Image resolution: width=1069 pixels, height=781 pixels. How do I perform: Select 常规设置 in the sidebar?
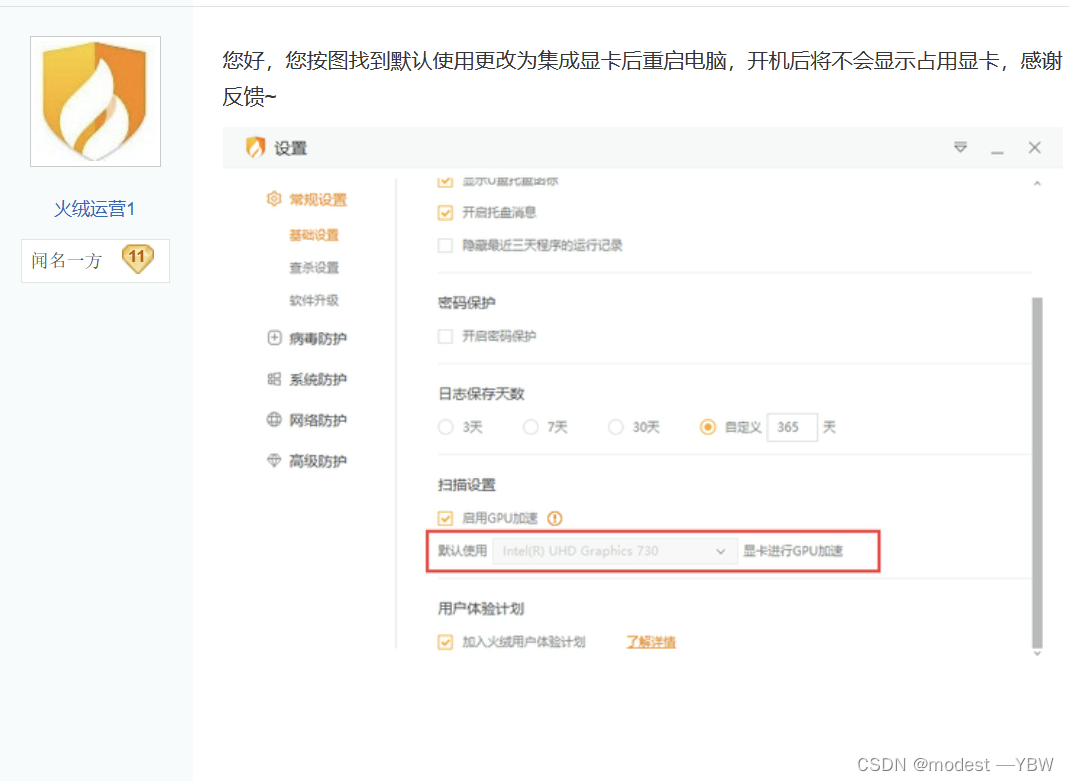click(x=318, y=200)
